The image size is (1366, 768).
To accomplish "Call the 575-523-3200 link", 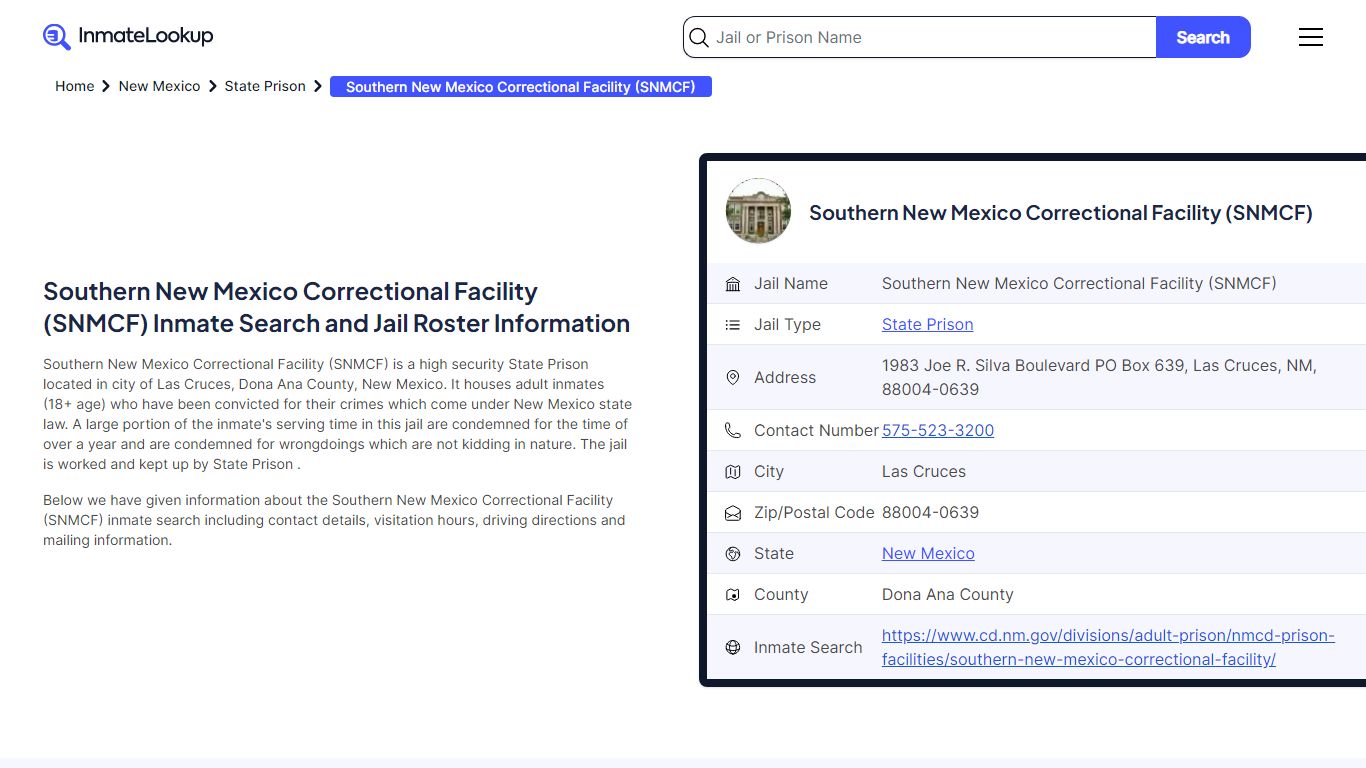I will pyautogui.click(x=938, y=430).
